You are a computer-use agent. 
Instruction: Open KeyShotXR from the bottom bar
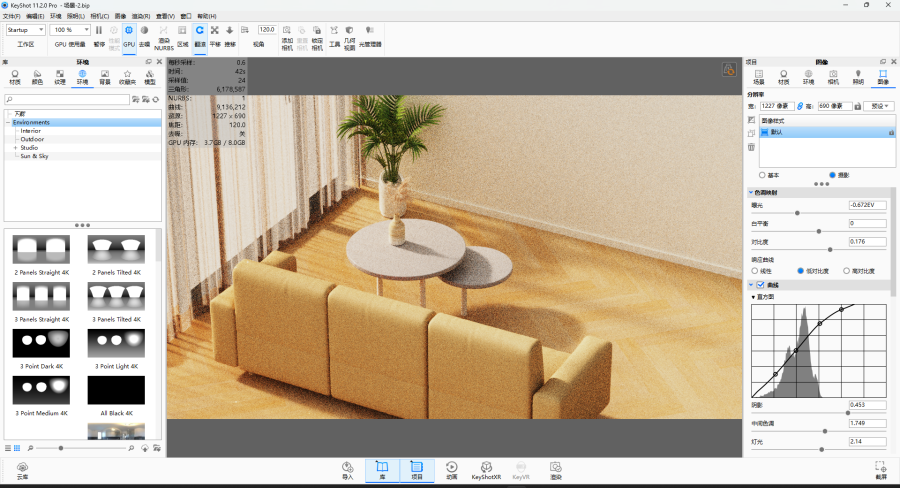(x=486, y=469)
